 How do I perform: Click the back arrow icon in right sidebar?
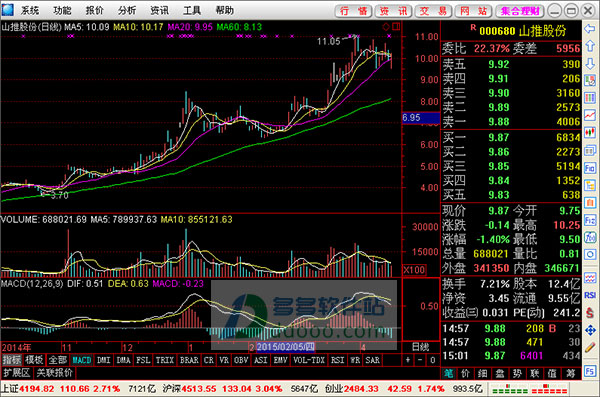(x=589, y=29)
